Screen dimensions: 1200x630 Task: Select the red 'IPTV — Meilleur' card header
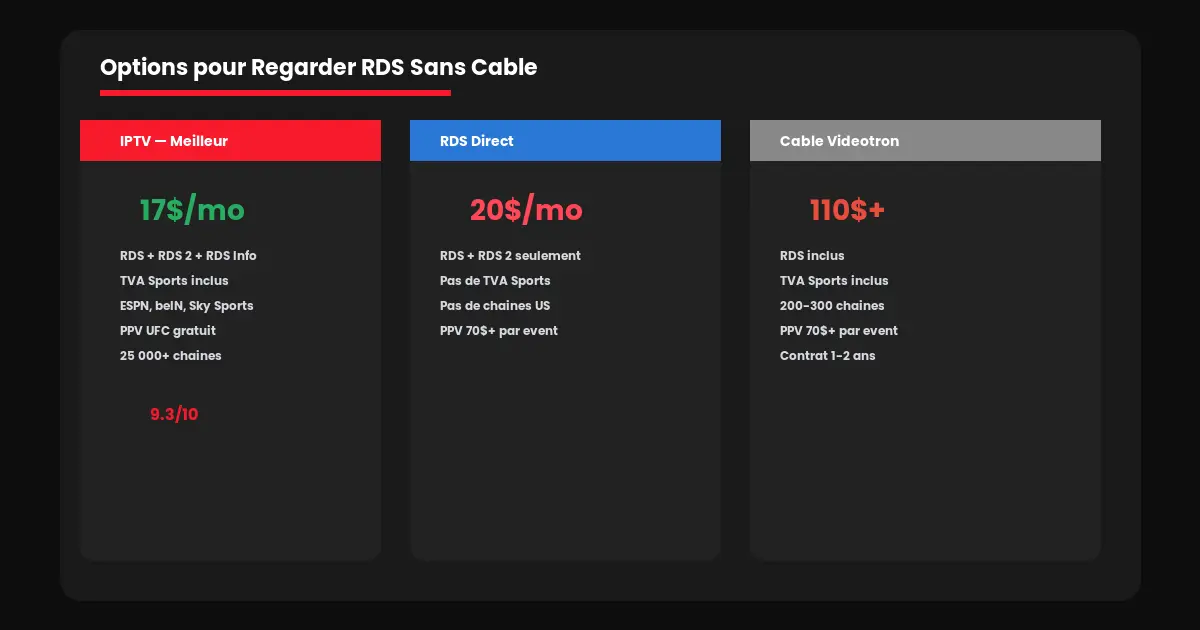click(x=230, y=141)
